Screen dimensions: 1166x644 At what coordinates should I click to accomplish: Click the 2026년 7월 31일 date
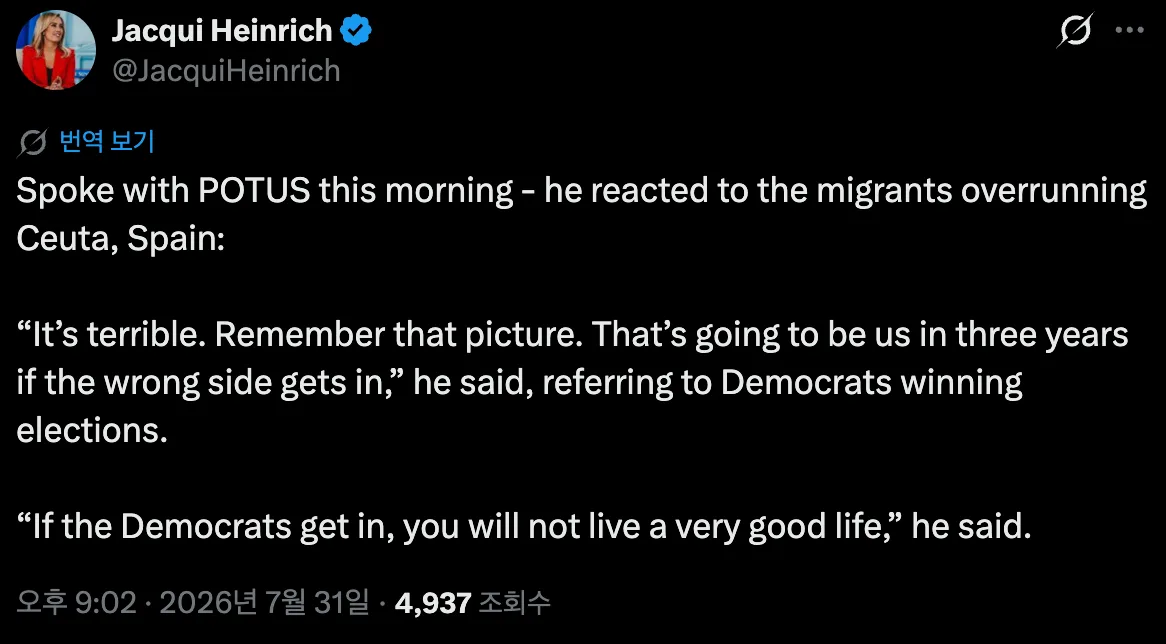click(264, 602)
